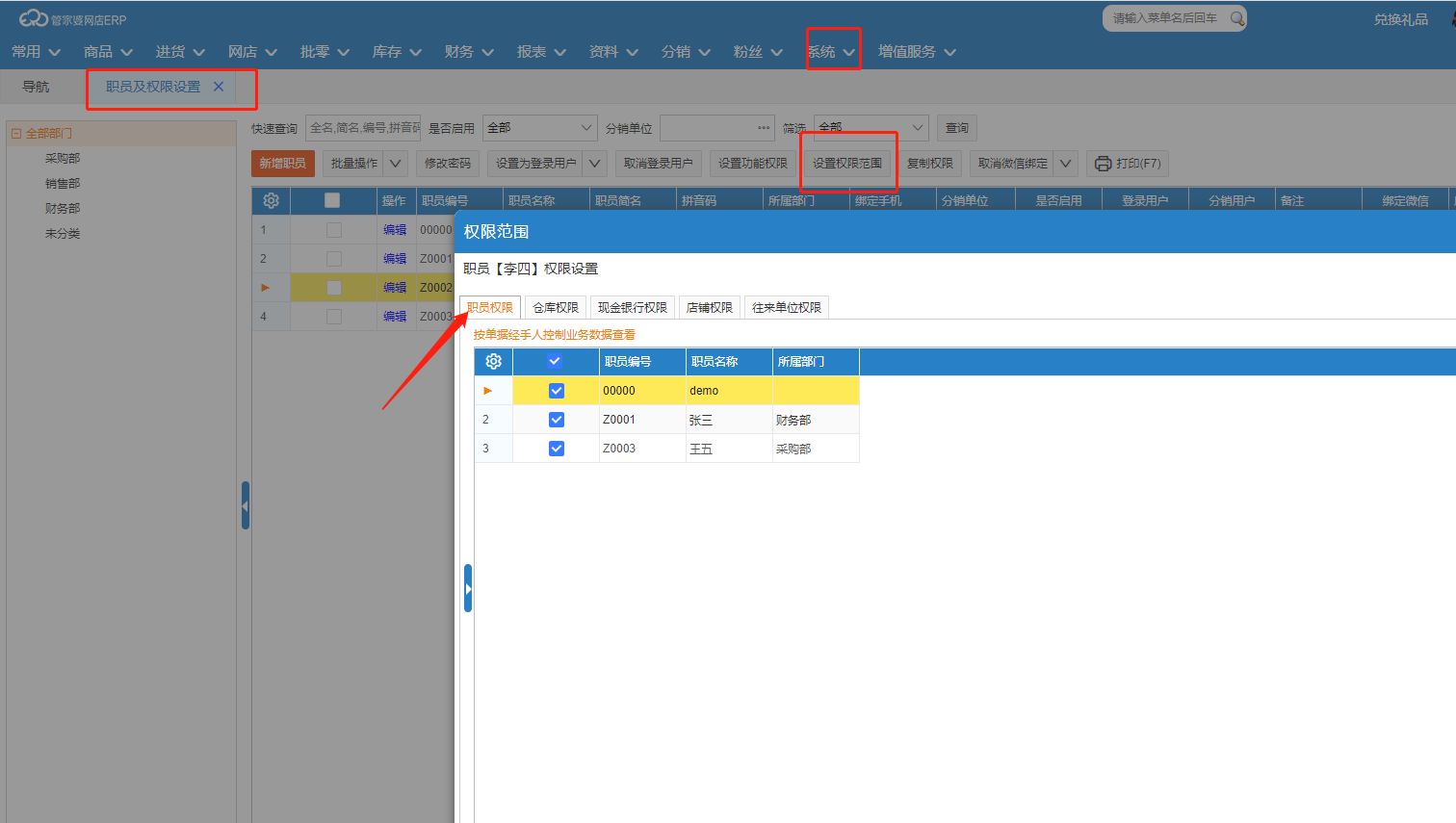
Task: Click the 快速查询 search input field
Action: click(363, 128)
